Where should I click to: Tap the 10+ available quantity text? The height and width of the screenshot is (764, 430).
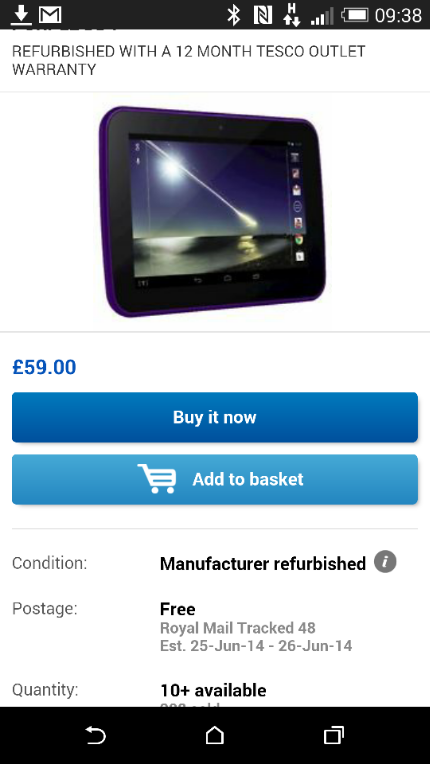(213, 690)
